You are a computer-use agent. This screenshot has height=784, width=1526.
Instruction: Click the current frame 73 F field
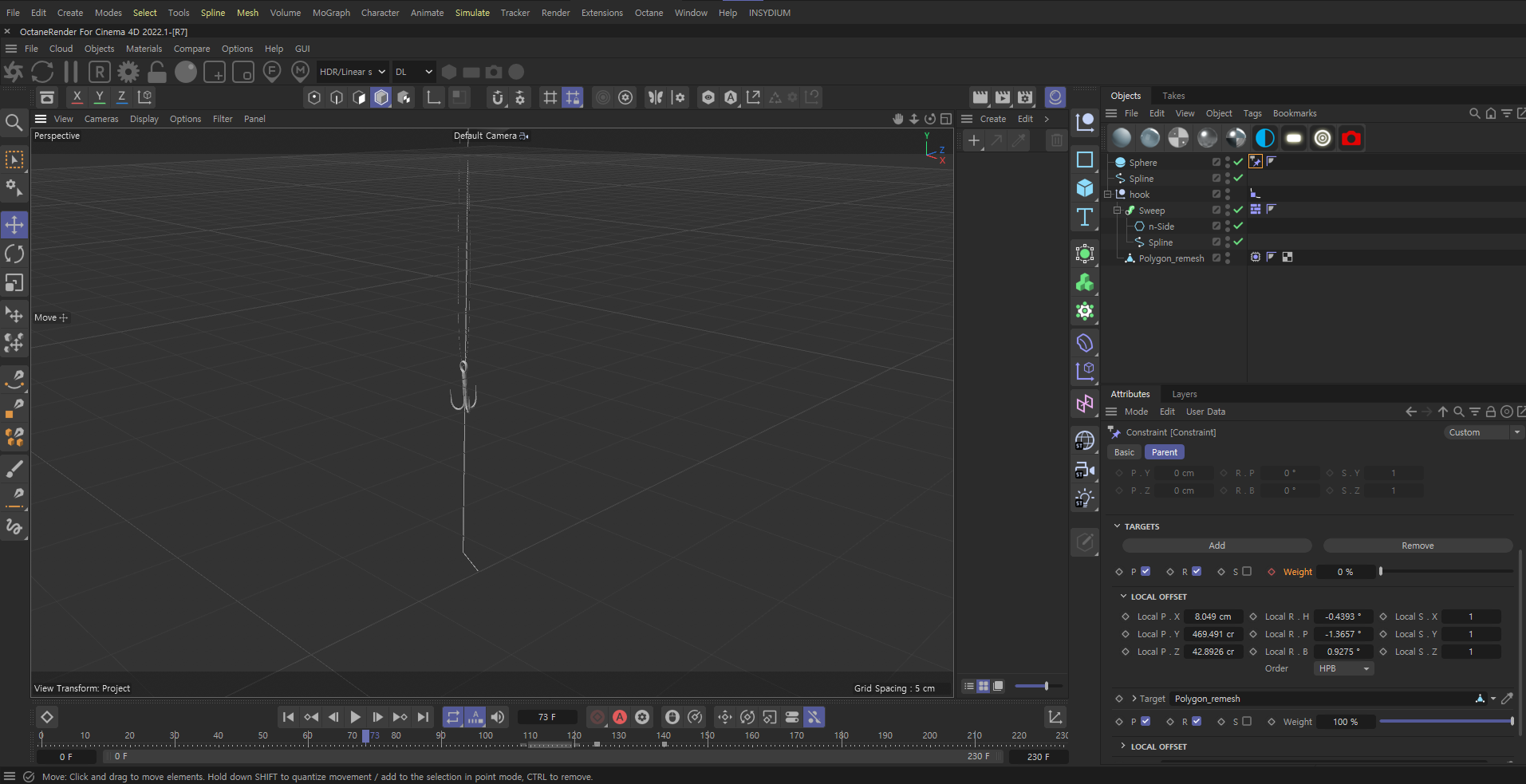point(547,717)
